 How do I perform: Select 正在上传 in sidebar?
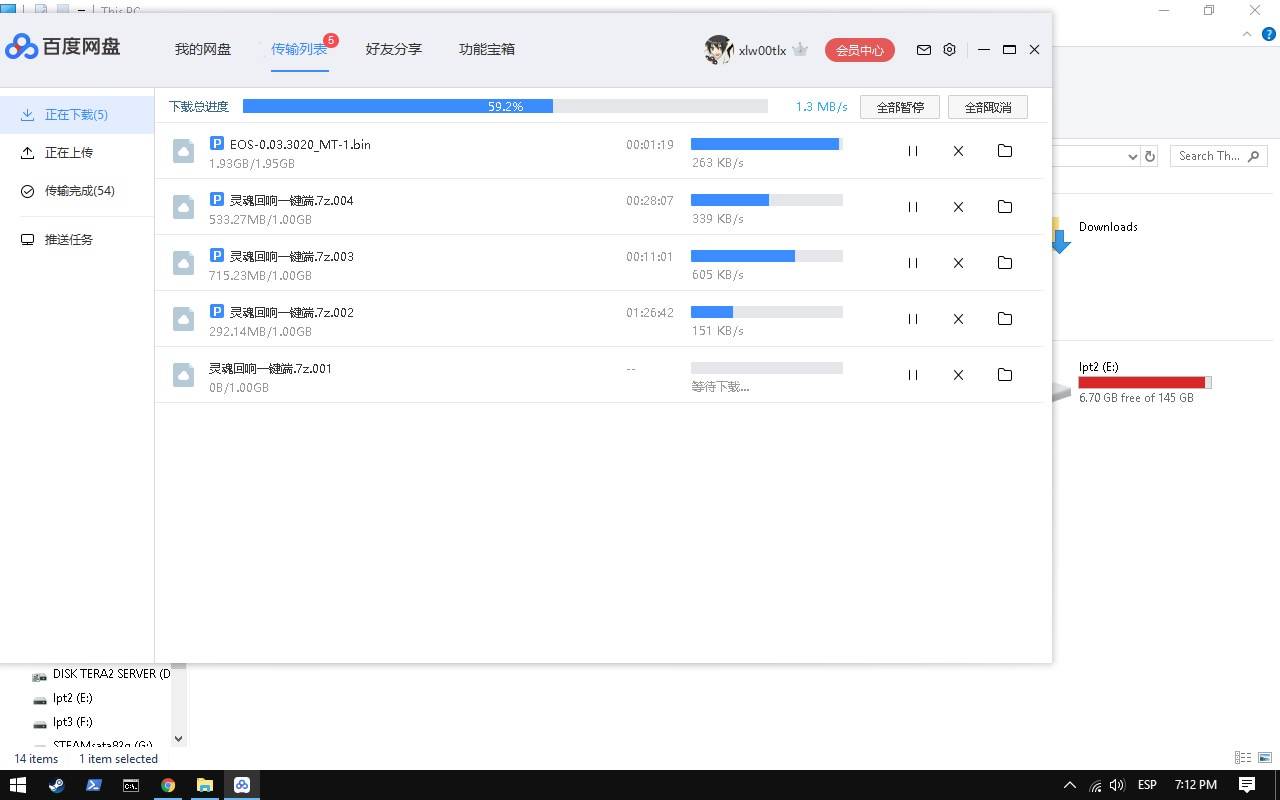(x=77, y=153)
